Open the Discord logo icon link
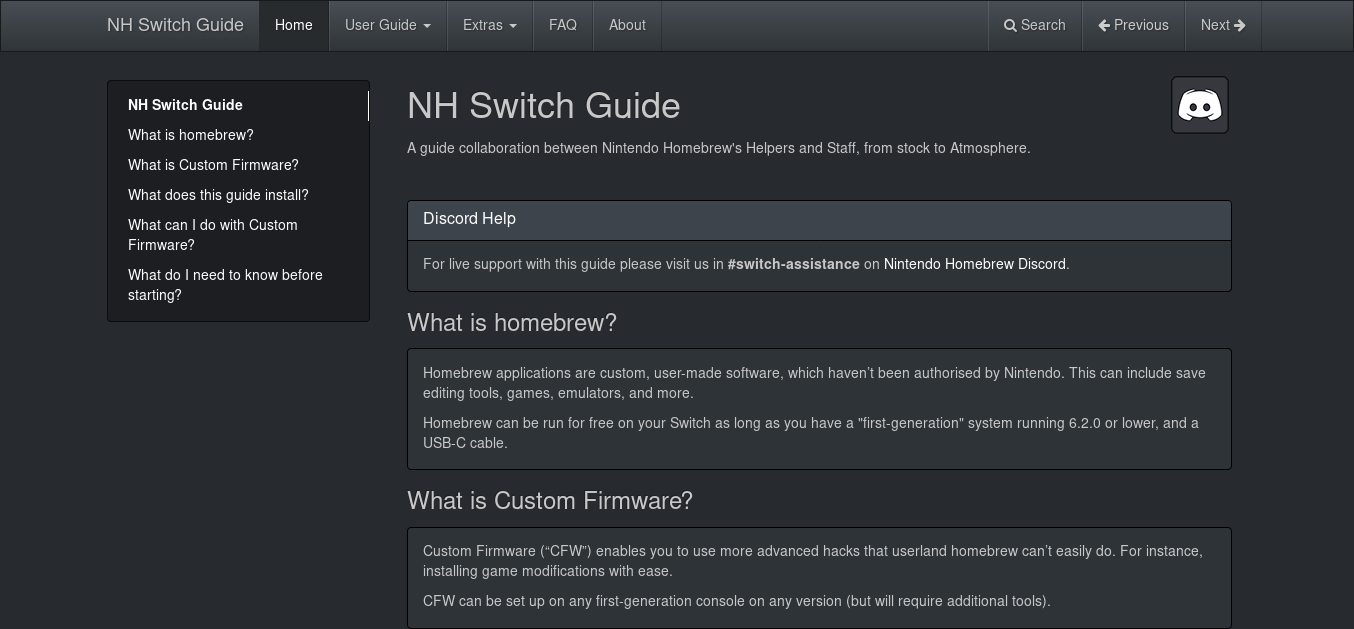Image resolution: width=1354 pixels, height=629 pixels. [x=1200, y=105]
